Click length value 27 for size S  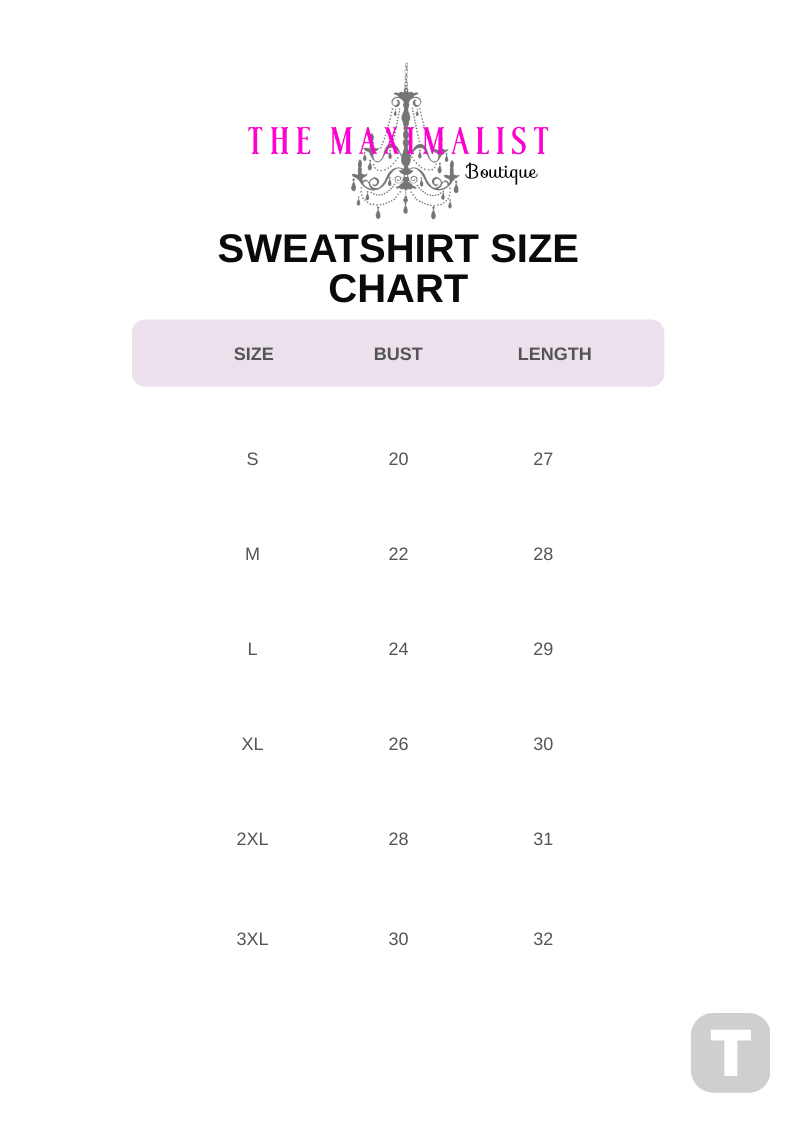coord(543,459)
